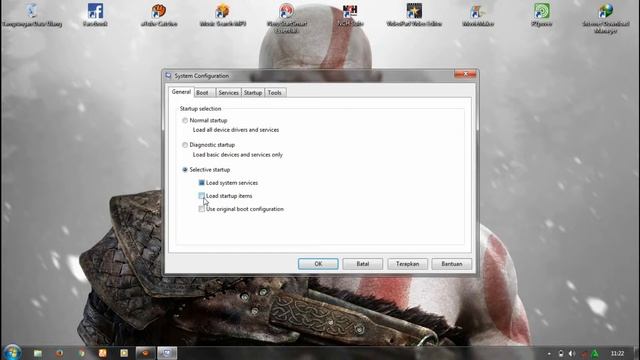Image resolution: width=640 pixels, height=360 pixels.
Task: Open File Explorer from the taskbar
Action: (38, 353)
